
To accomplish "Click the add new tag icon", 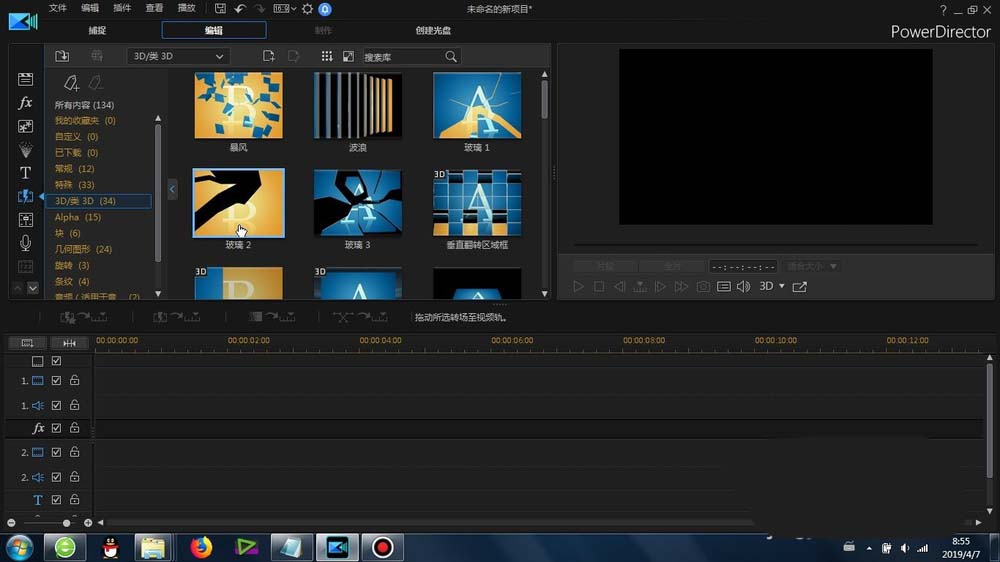I will (x=71, y=83).
